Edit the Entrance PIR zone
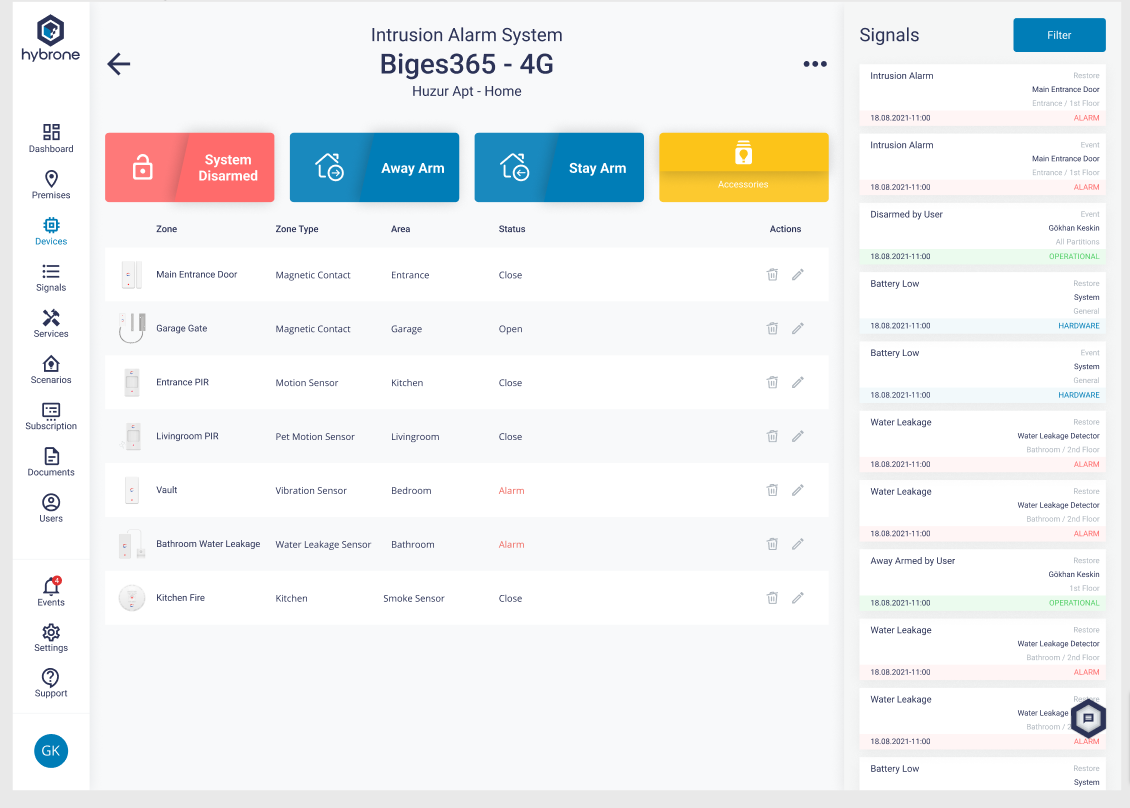This screenshot has height=808, width=1130. click(x=798, y=383)
